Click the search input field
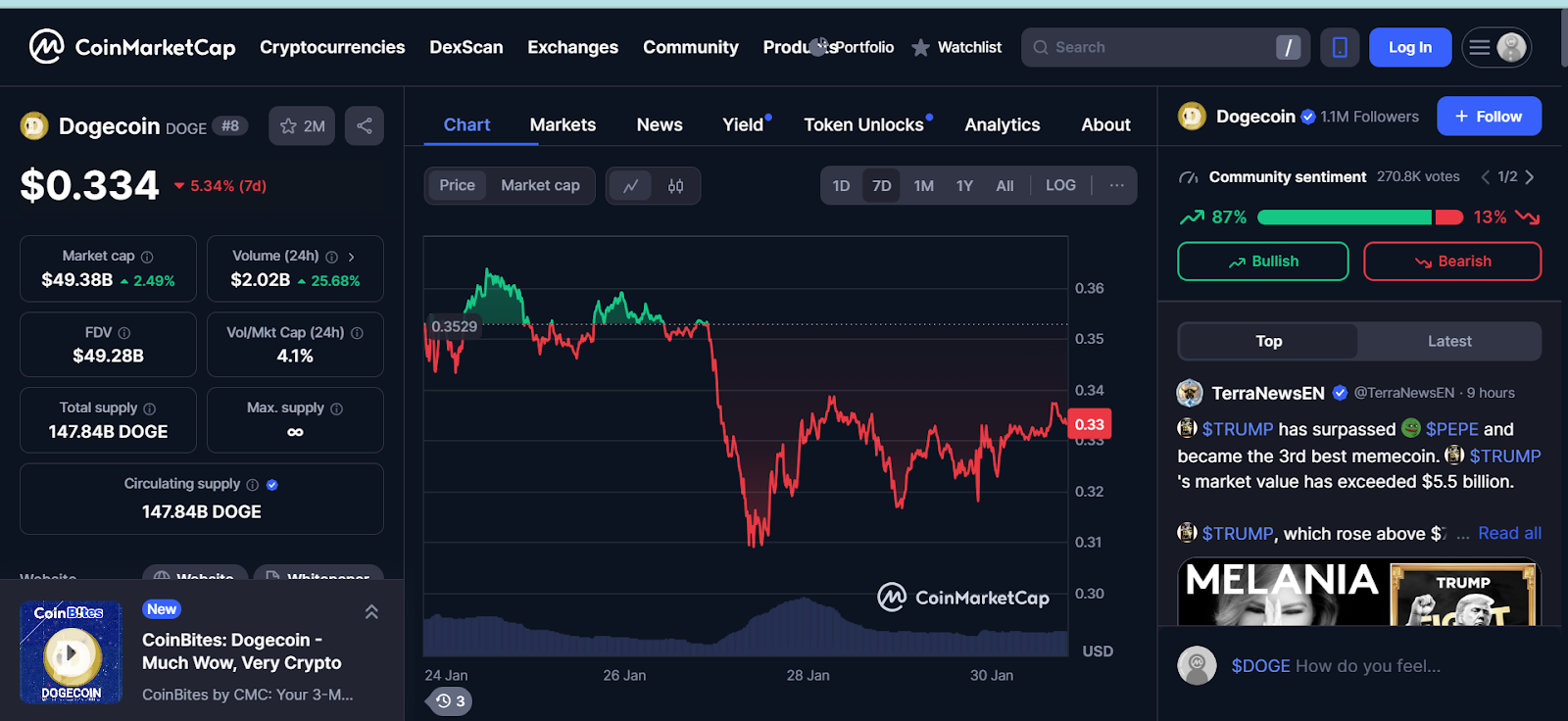Screen dimensions: 1568x721 point(1156,47)
